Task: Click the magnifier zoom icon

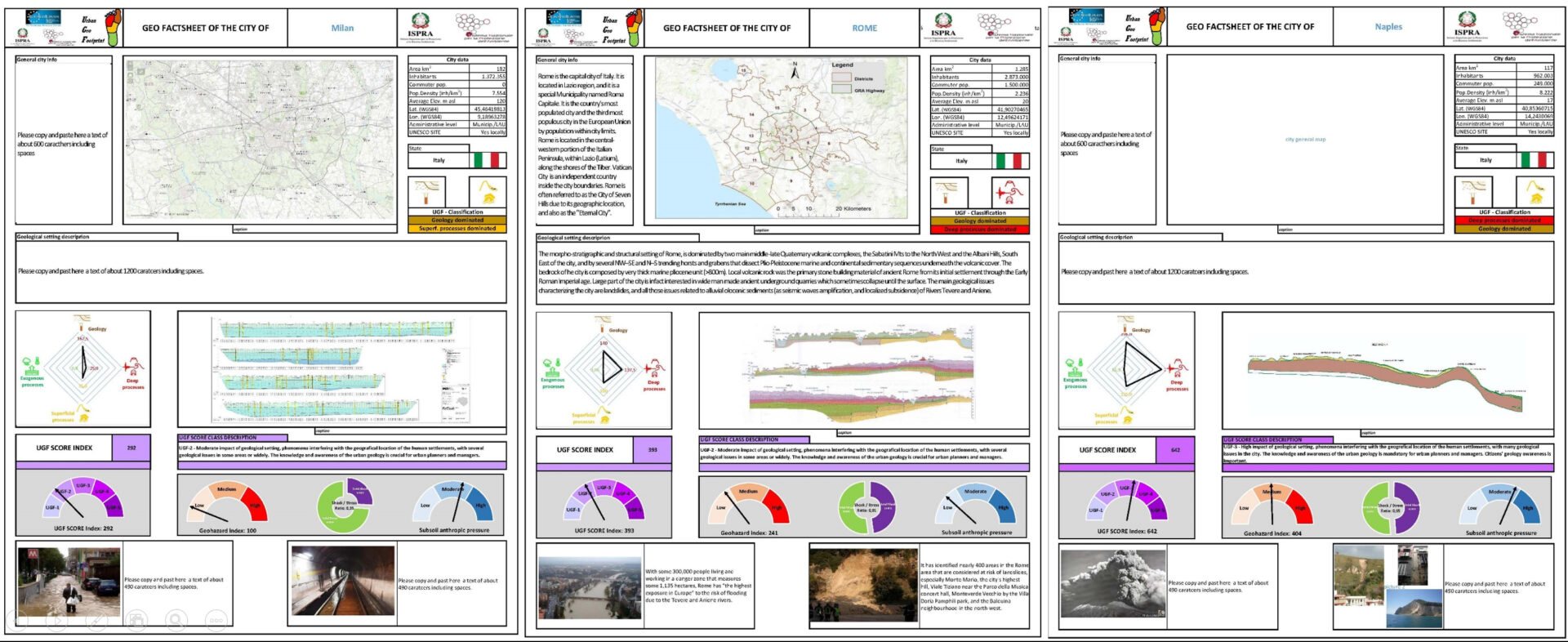Action: coord(176,622)
